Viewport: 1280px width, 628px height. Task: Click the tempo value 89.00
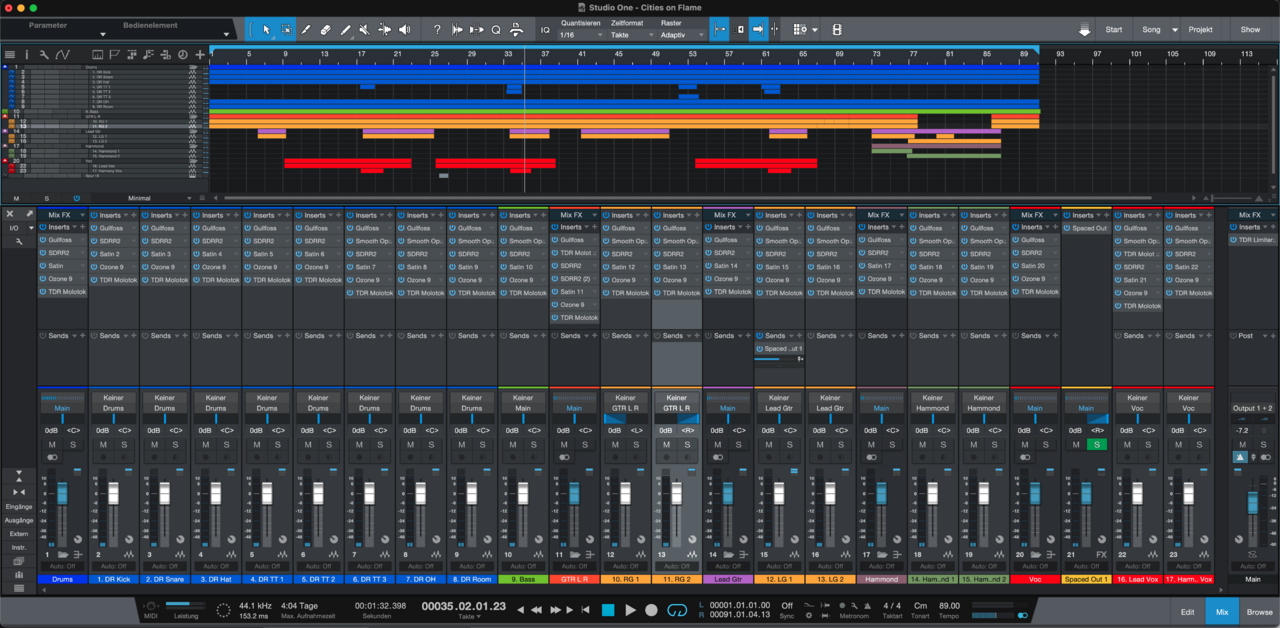click(949, 605)
